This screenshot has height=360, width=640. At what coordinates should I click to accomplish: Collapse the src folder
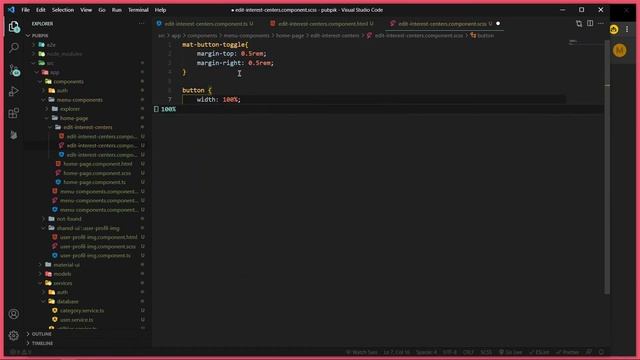pyautogui.click(x=50, y=63)
